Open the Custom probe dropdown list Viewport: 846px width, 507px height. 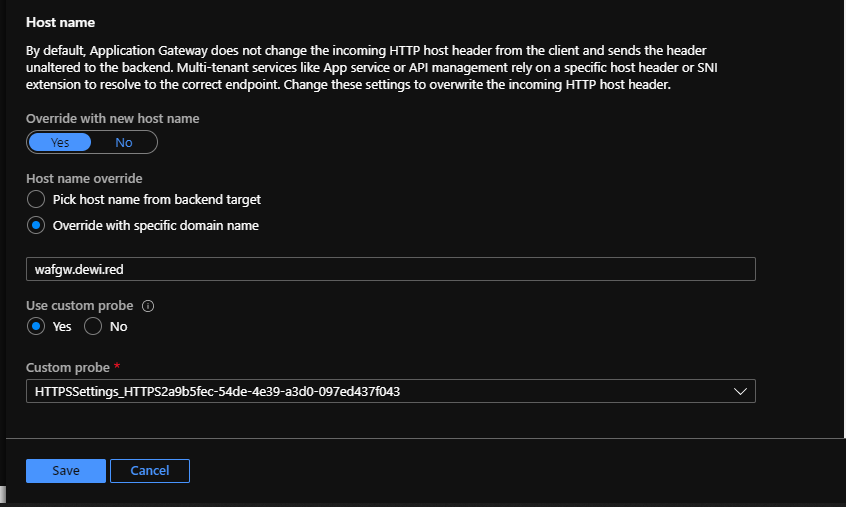(x=390, y=392)
